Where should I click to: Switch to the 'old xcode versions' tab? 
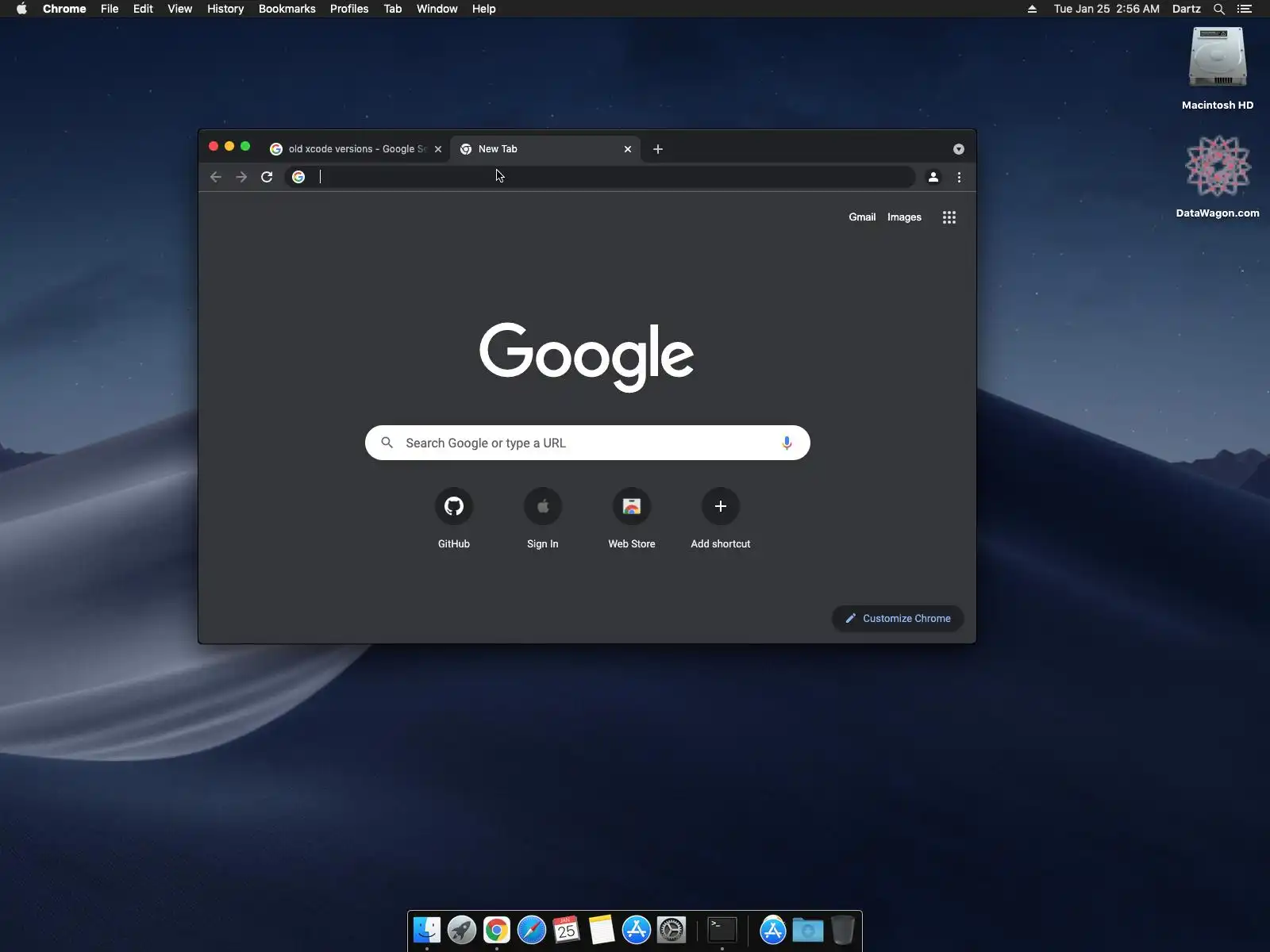point(356,149)
